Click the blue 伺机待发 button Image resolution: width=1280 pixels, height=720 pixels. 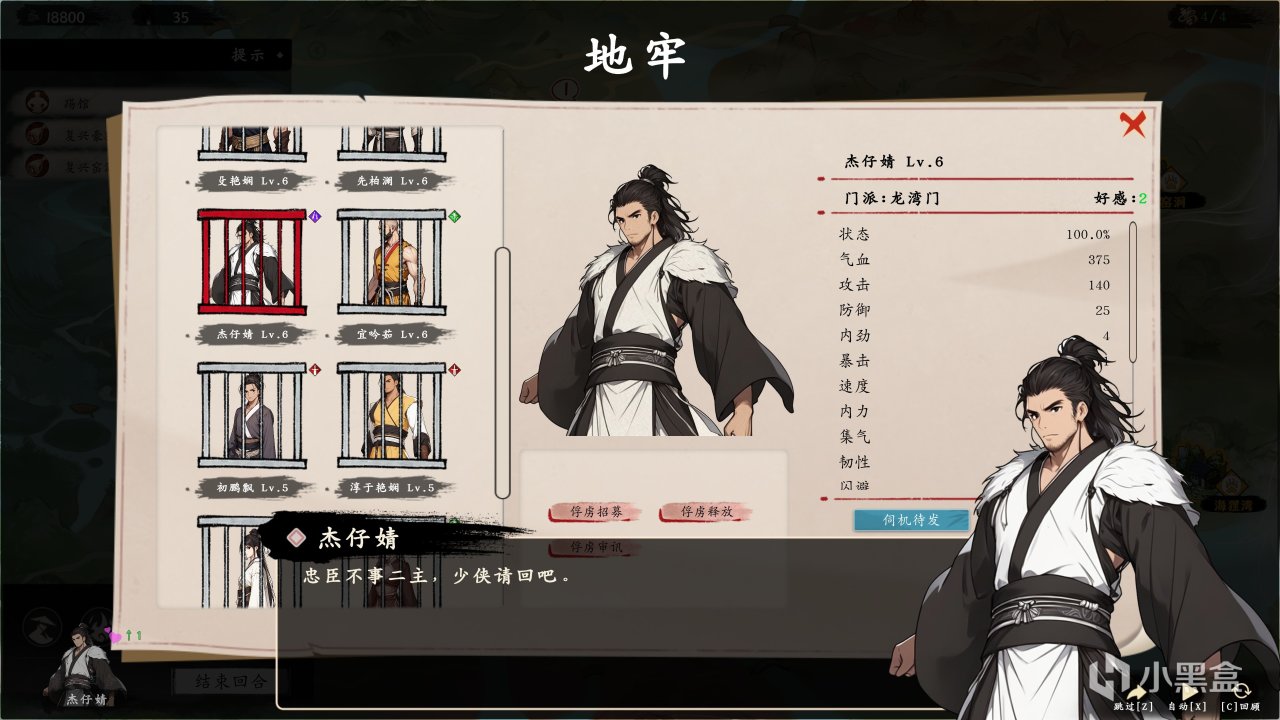coord(911,520)
